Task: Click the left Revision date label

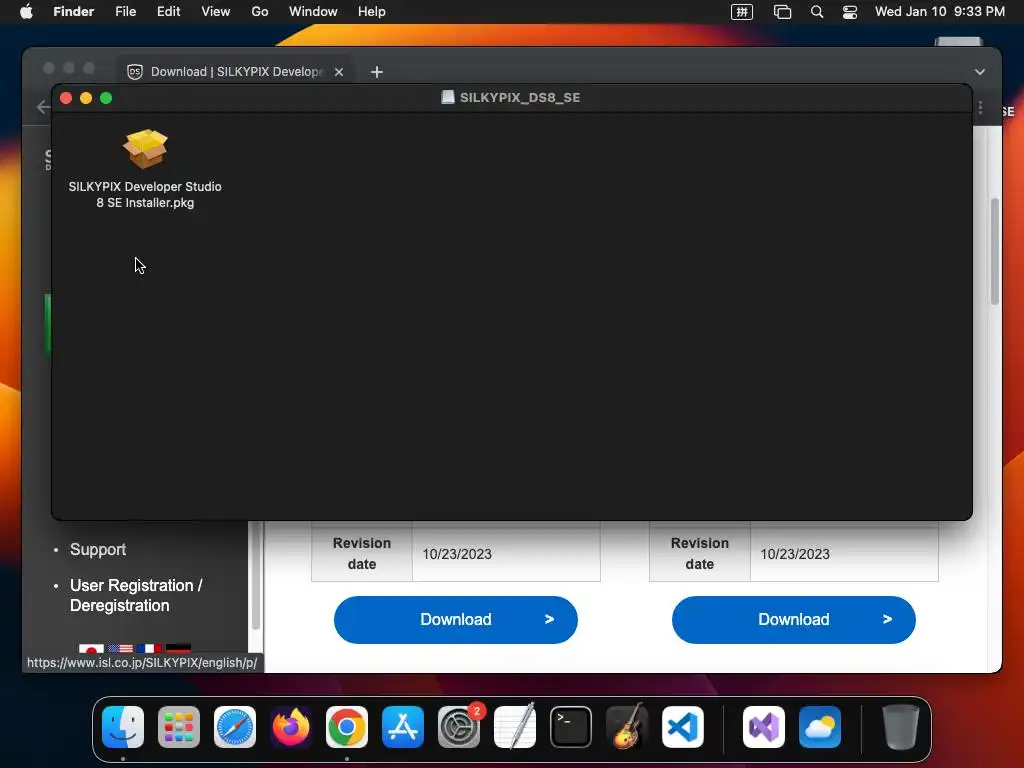Action: pos(362,554)
